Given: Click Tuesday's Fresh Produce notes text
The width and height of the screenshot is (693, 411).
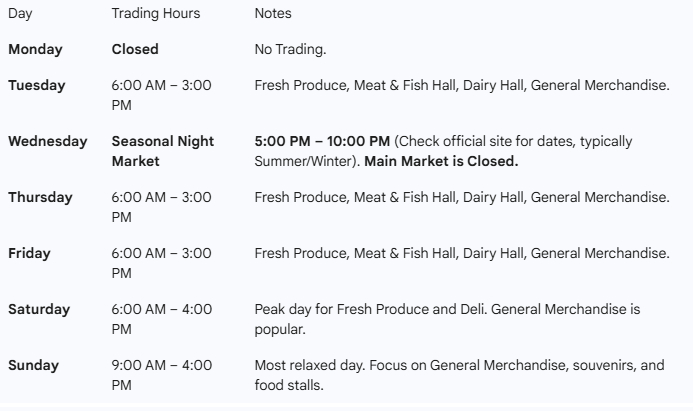Looking at the screenshot, I should (x=461, y=85).
